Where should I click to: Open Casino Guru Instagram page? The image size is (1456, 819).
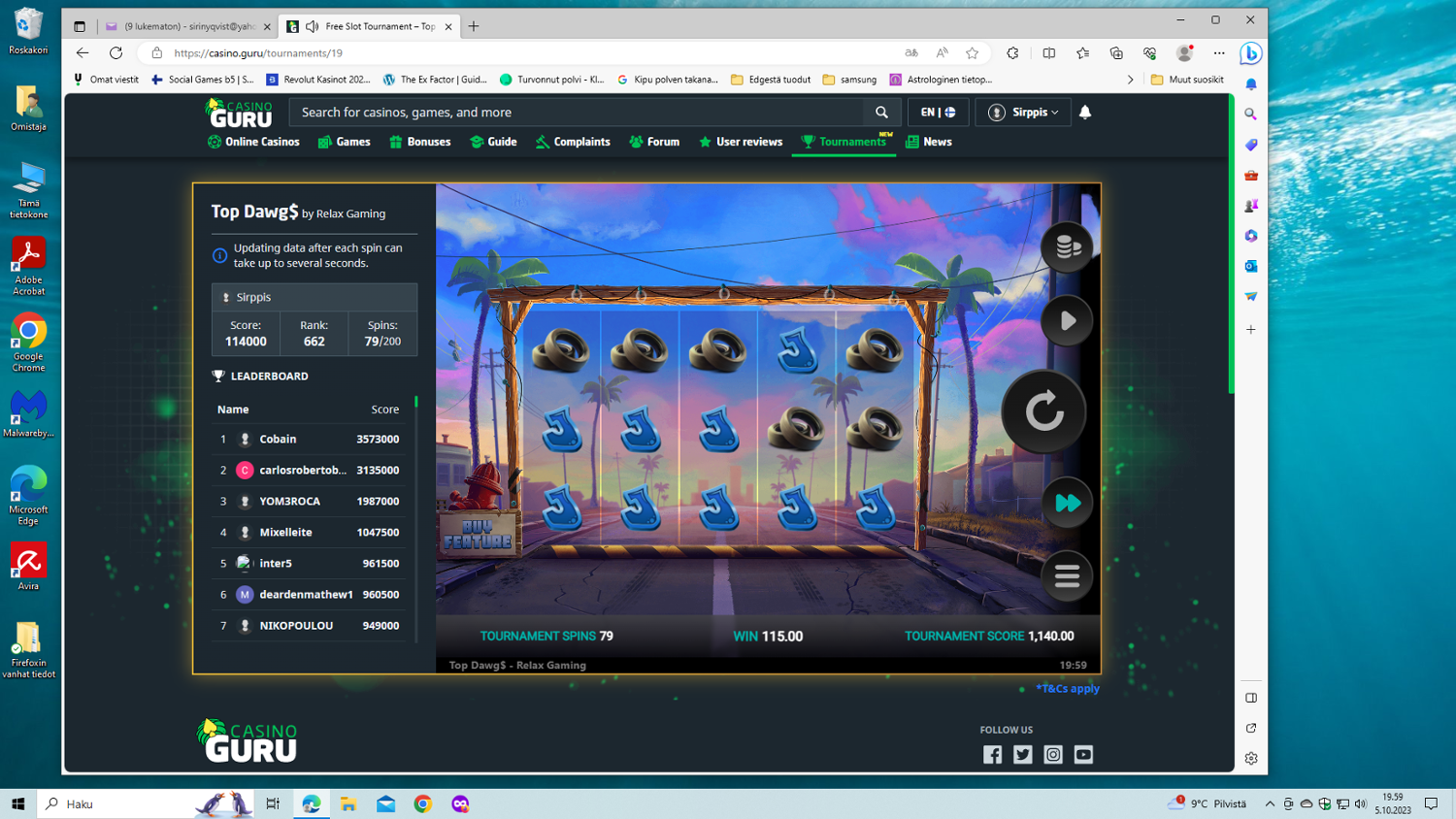click(1053, 754)
